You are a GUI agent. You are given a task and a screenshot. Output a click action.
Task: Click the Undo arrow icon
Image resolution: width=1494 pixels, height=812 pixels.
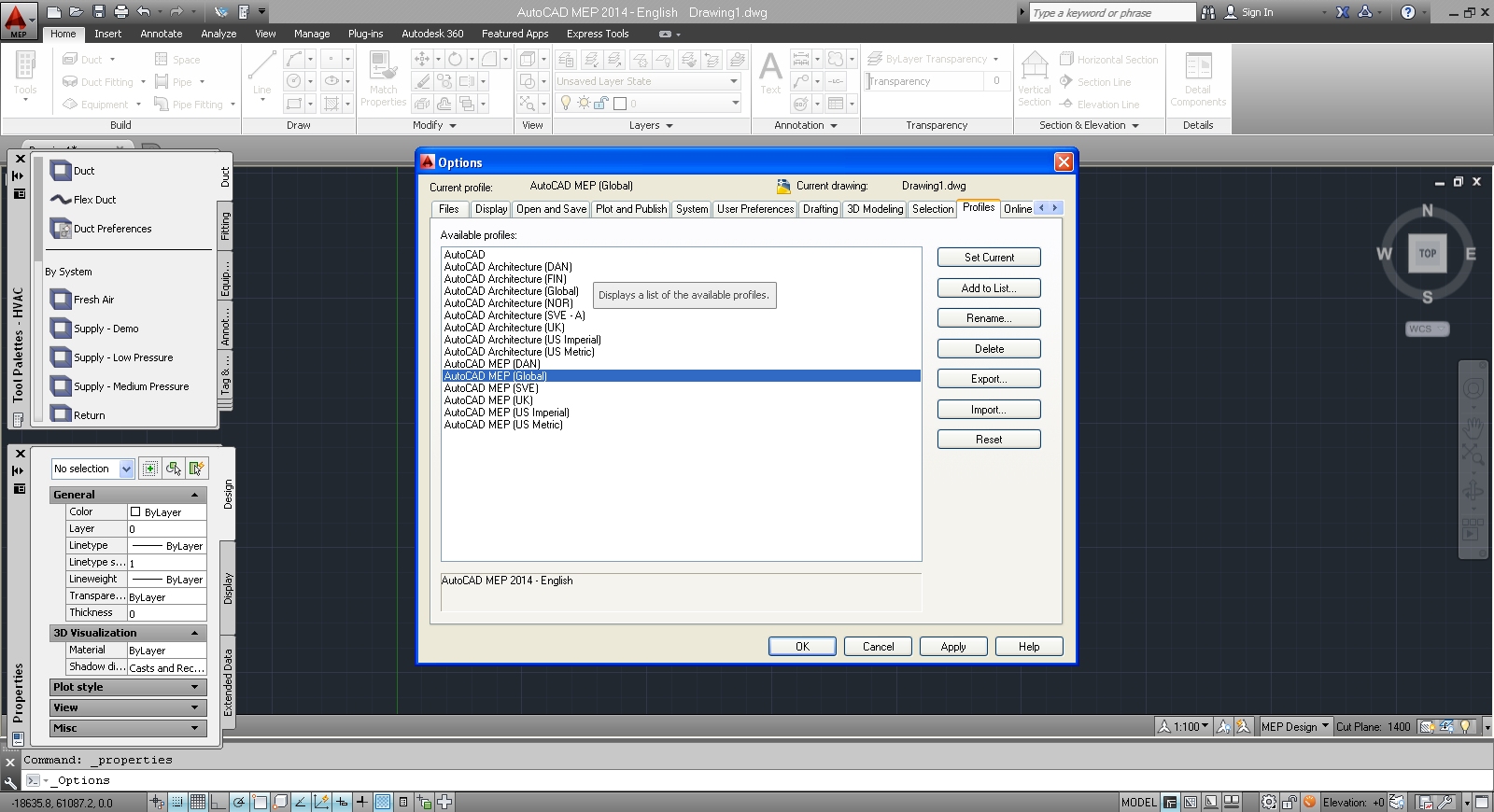point(143,12)
